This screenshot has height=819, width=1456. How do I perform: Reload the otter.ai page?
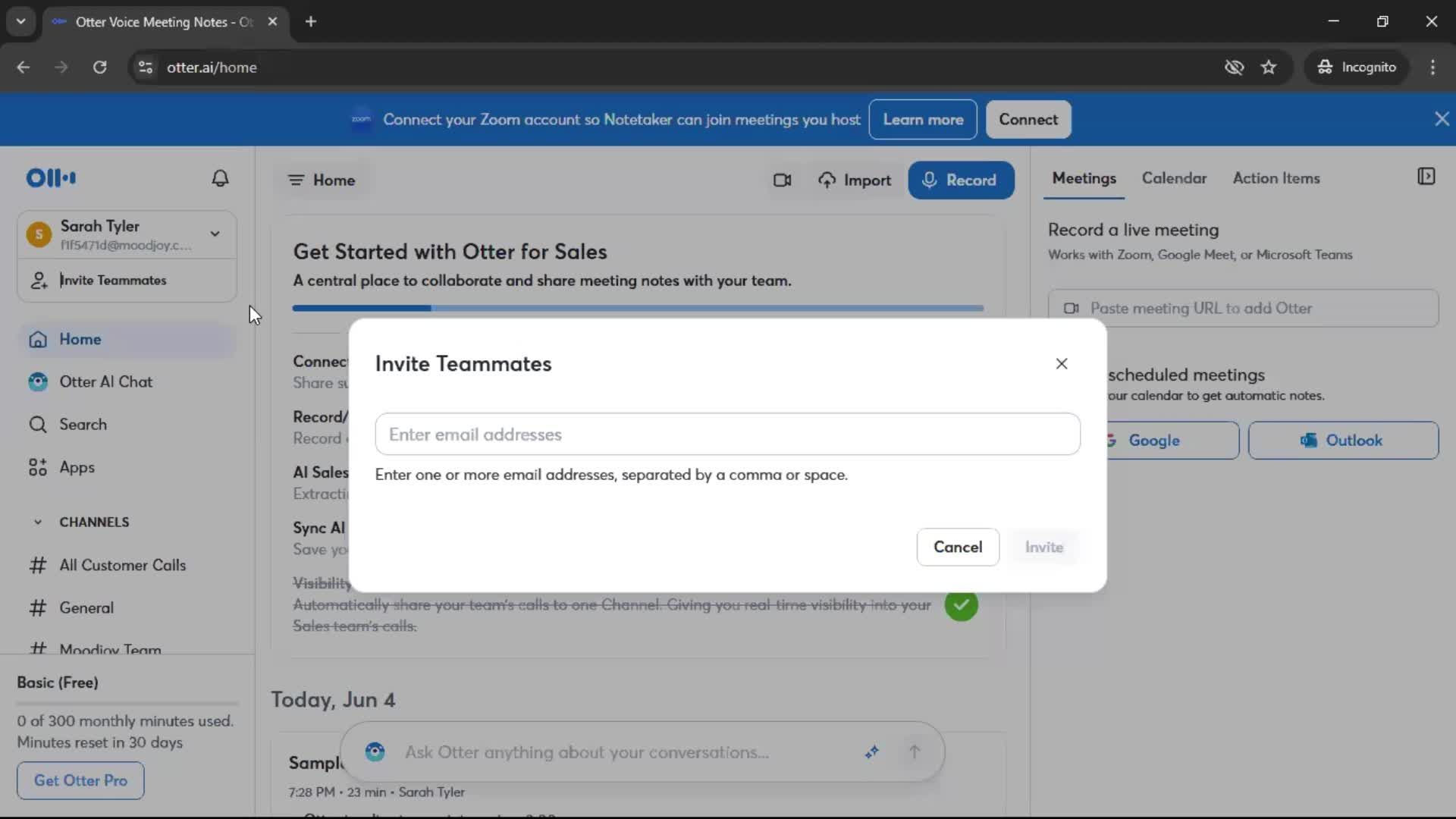pyautogui.click(x=99, y=67)
